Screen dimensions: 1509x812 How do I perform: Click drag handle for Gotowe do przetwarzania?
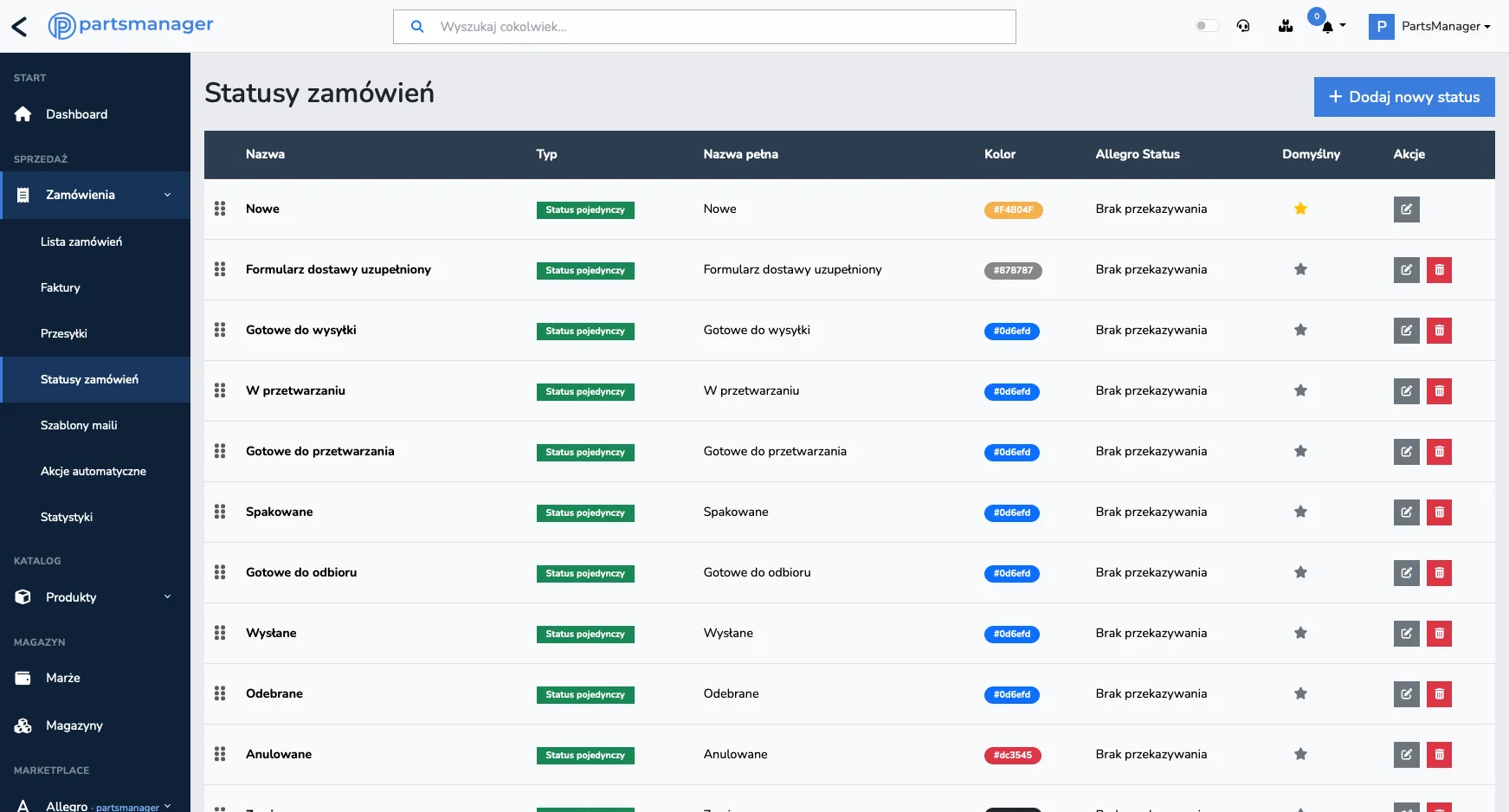[x=220, y=451]
